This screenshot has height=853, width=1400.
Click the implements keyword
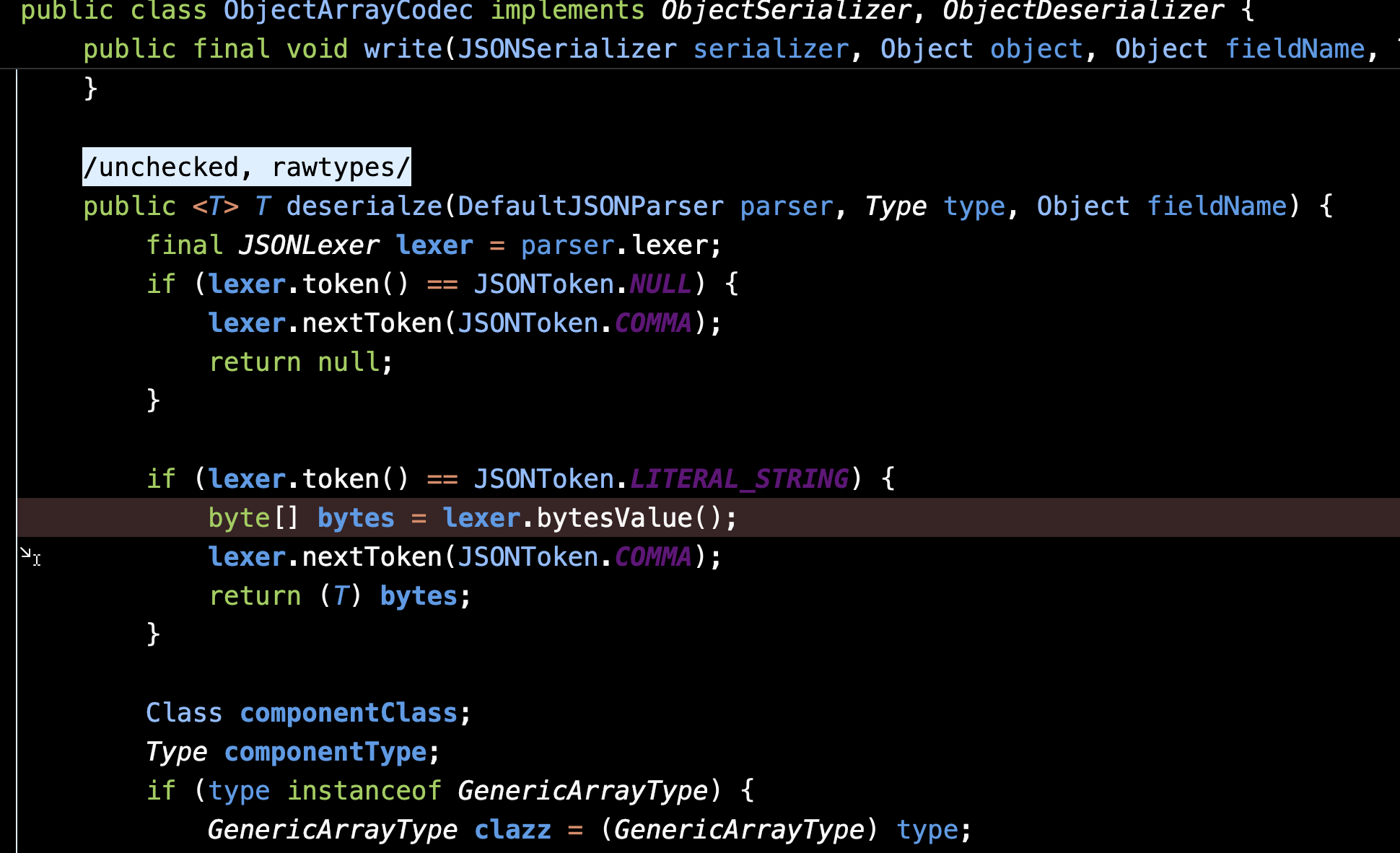pos(568,11)
